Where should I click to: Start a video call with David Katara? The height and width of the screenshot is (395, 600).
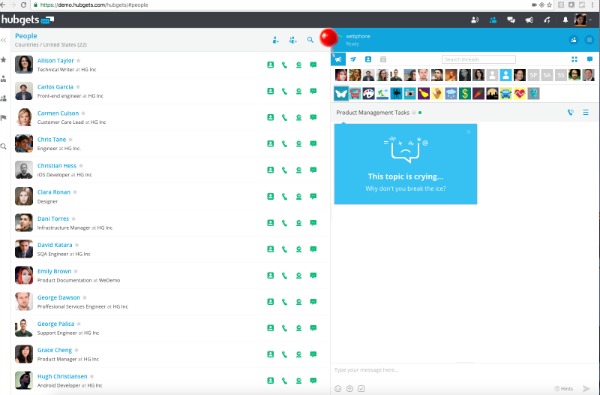299,249
